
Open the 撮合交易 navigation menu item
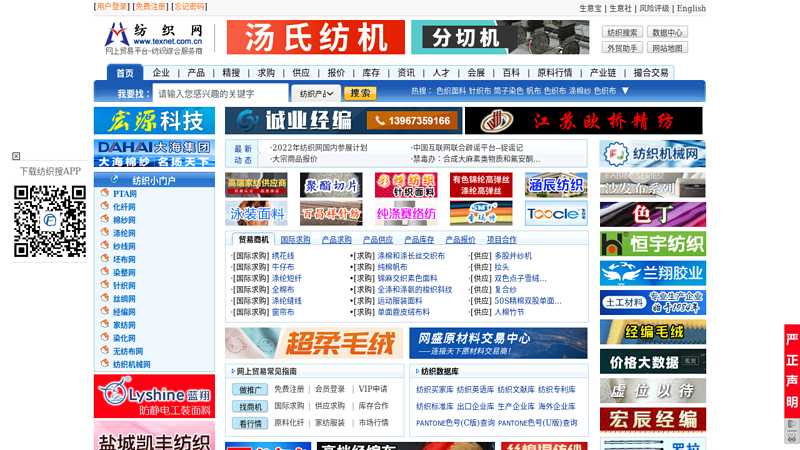pyautogui.click(x=651, y=73)
